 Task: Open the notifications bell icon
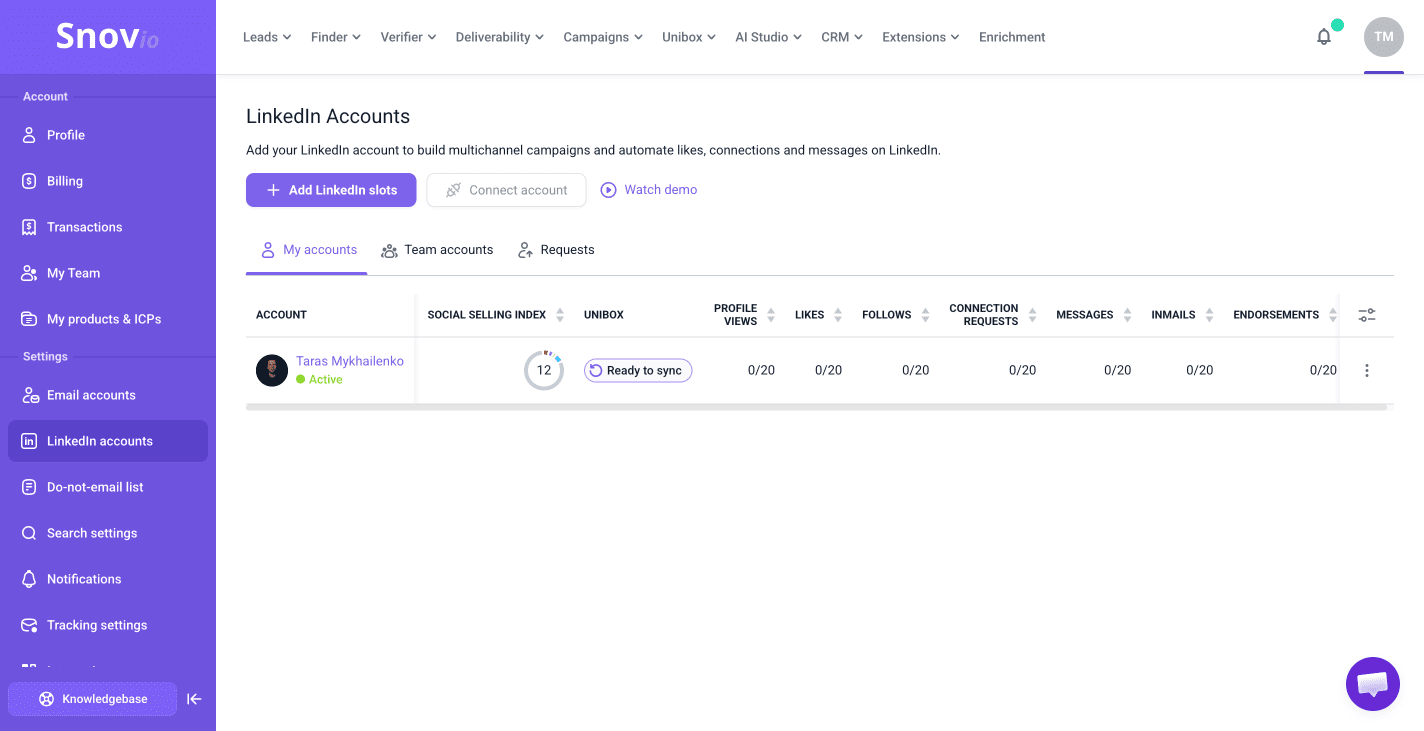pyautogui.click(x=1324, y=37)
